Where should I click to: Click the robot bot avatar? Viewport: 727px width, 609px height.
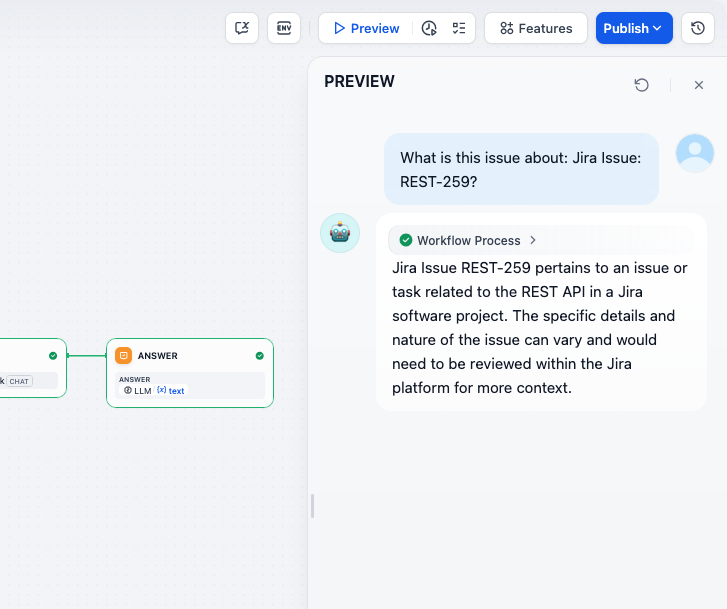tap(340, 233)
